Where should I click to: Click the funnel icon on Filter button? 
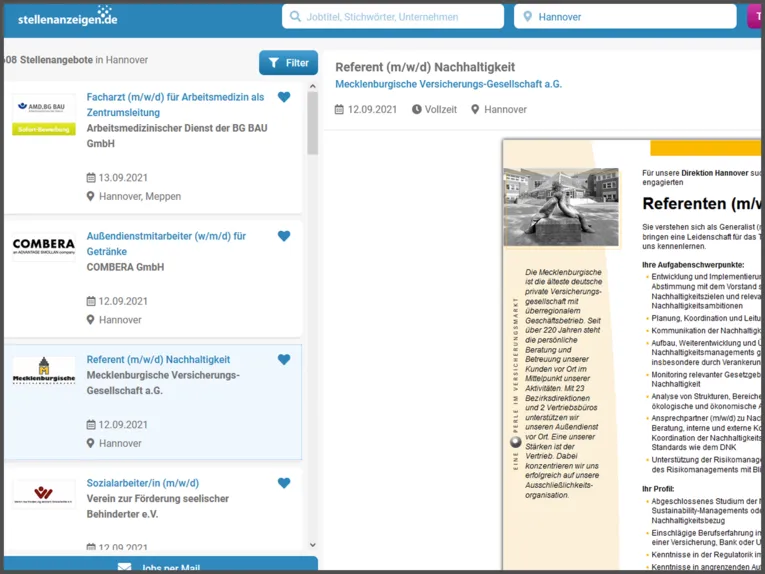click(x=274, y=63)
